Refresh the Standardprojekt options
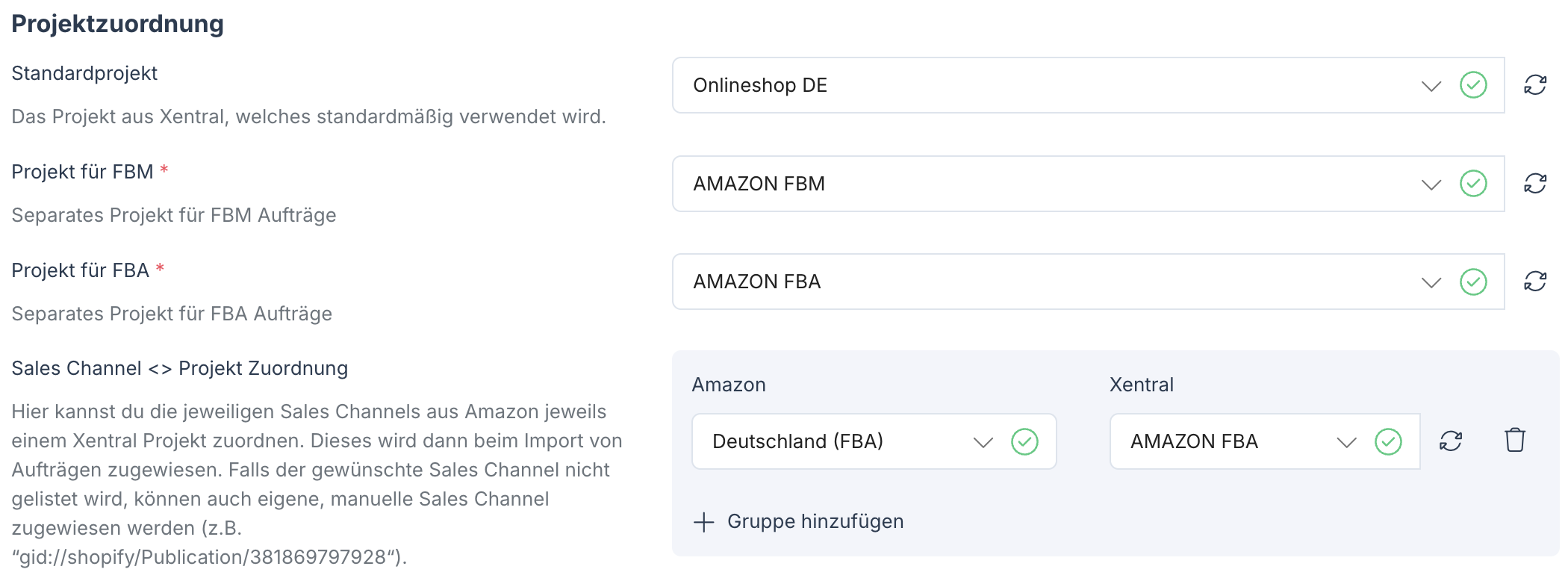 coord(1535,85)
